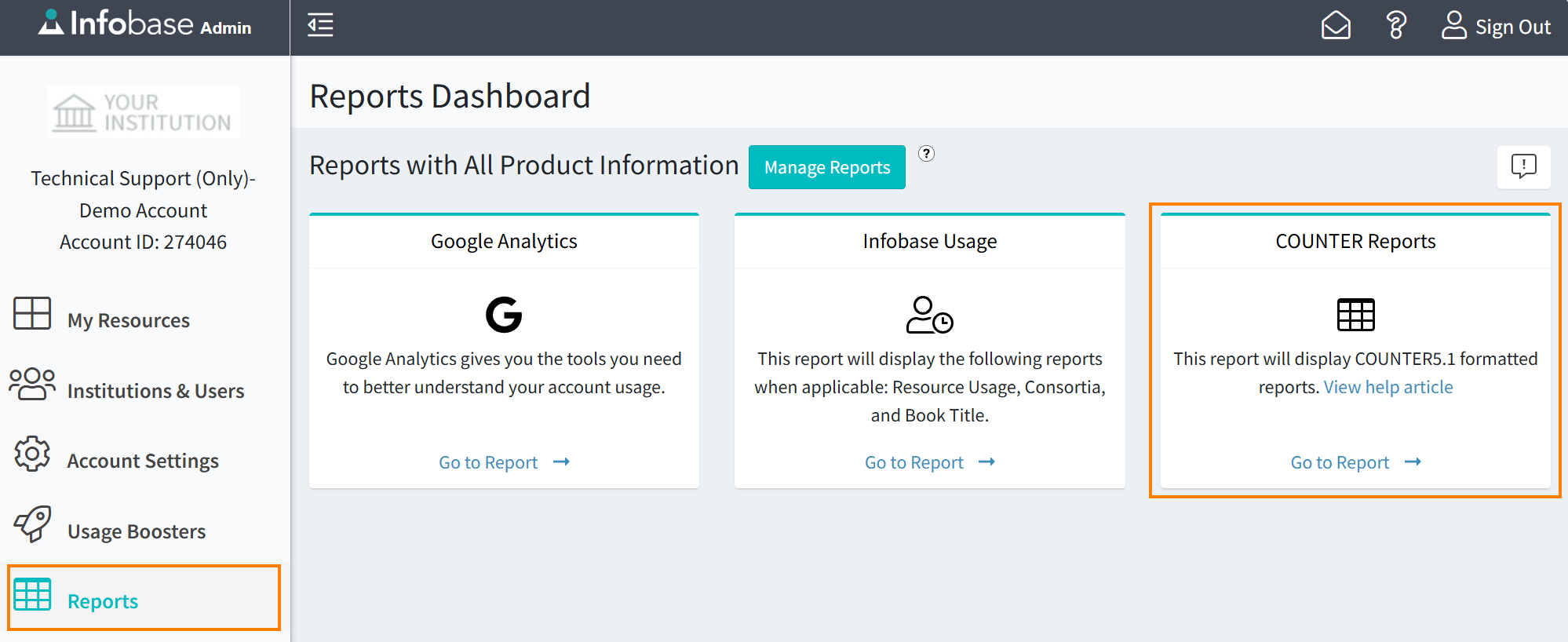
Task: Open the help question mark icon in header
Action: [1397, 25]
